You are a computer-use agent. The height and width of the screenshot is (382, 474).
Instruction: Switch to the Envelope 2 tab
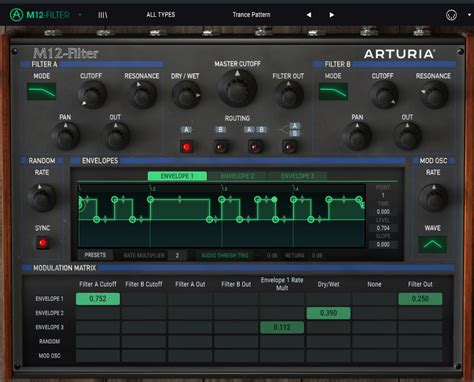click(237, 176)
